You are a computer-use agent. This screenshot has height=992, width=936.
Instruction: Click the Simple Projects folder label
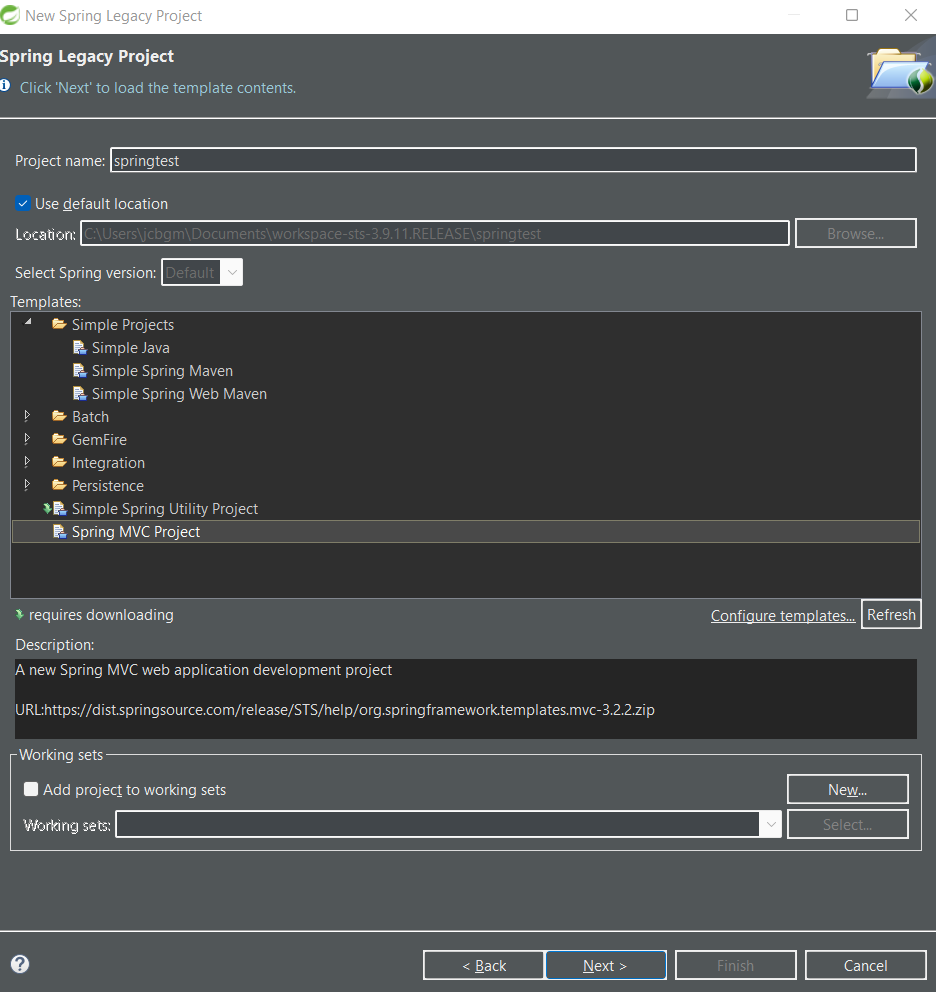coord(123,325)
